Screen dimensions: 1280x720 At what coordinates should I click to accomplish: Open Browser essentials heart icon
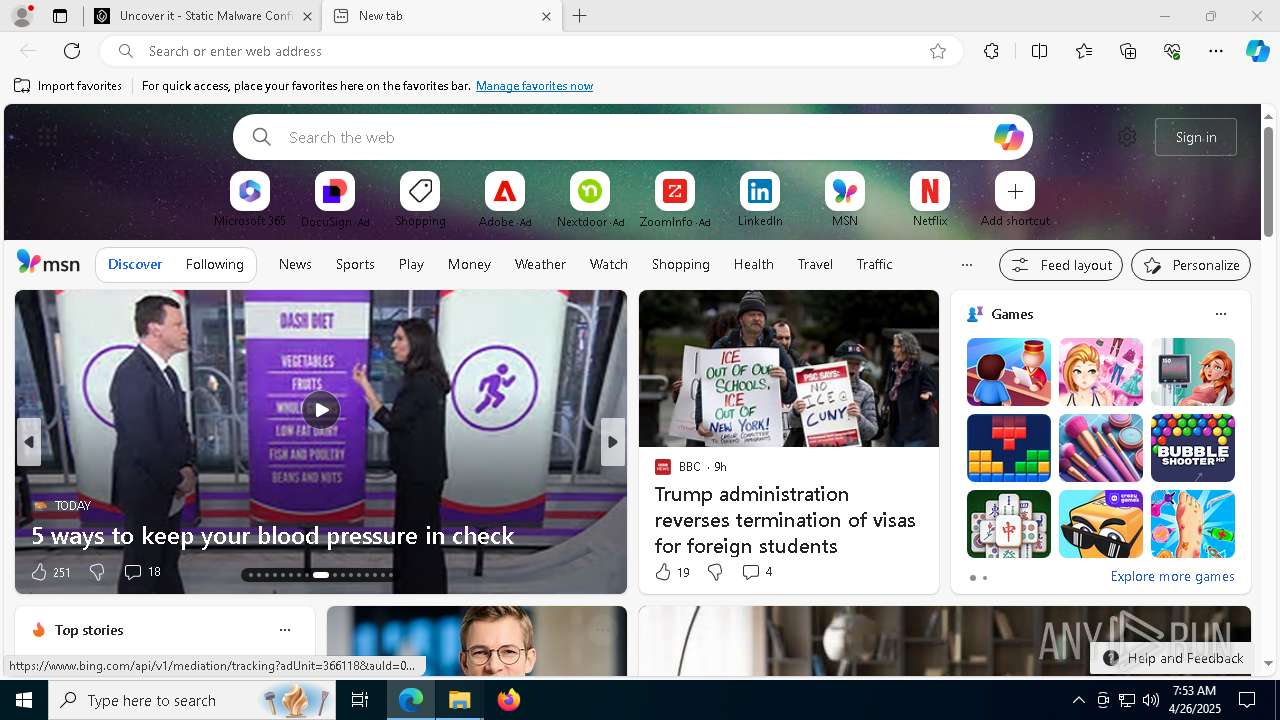pos(1172,51)
